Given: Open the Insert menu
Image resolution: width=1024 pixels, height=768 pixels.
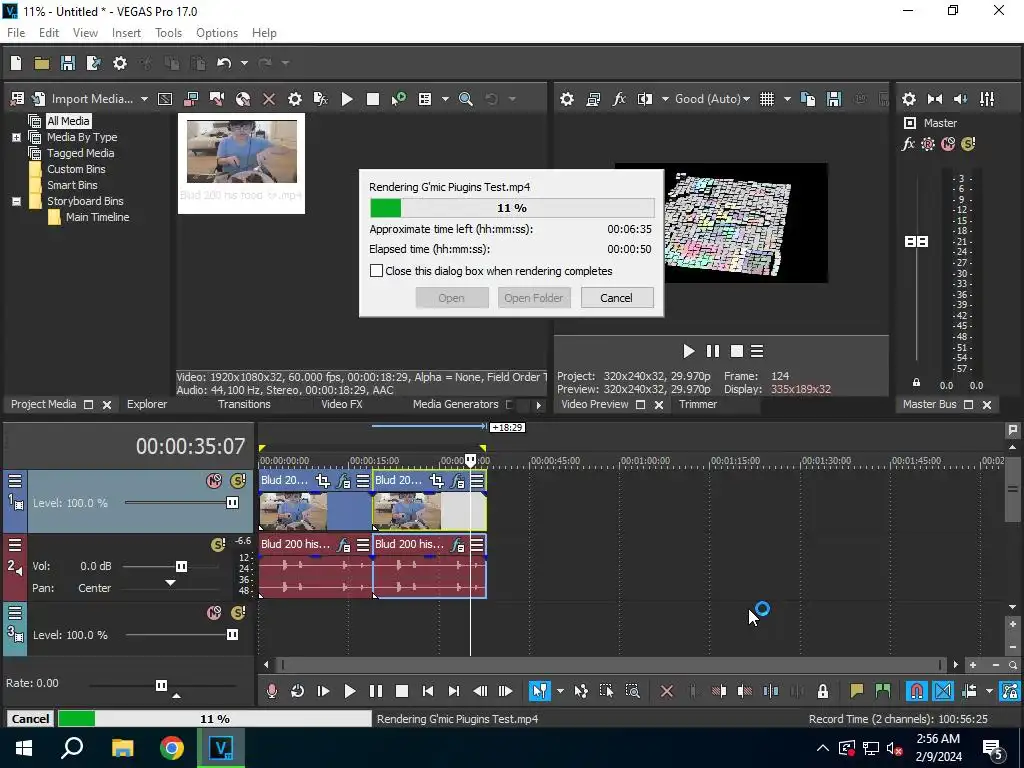Looking at the screenshot, I should click(126, 33).
